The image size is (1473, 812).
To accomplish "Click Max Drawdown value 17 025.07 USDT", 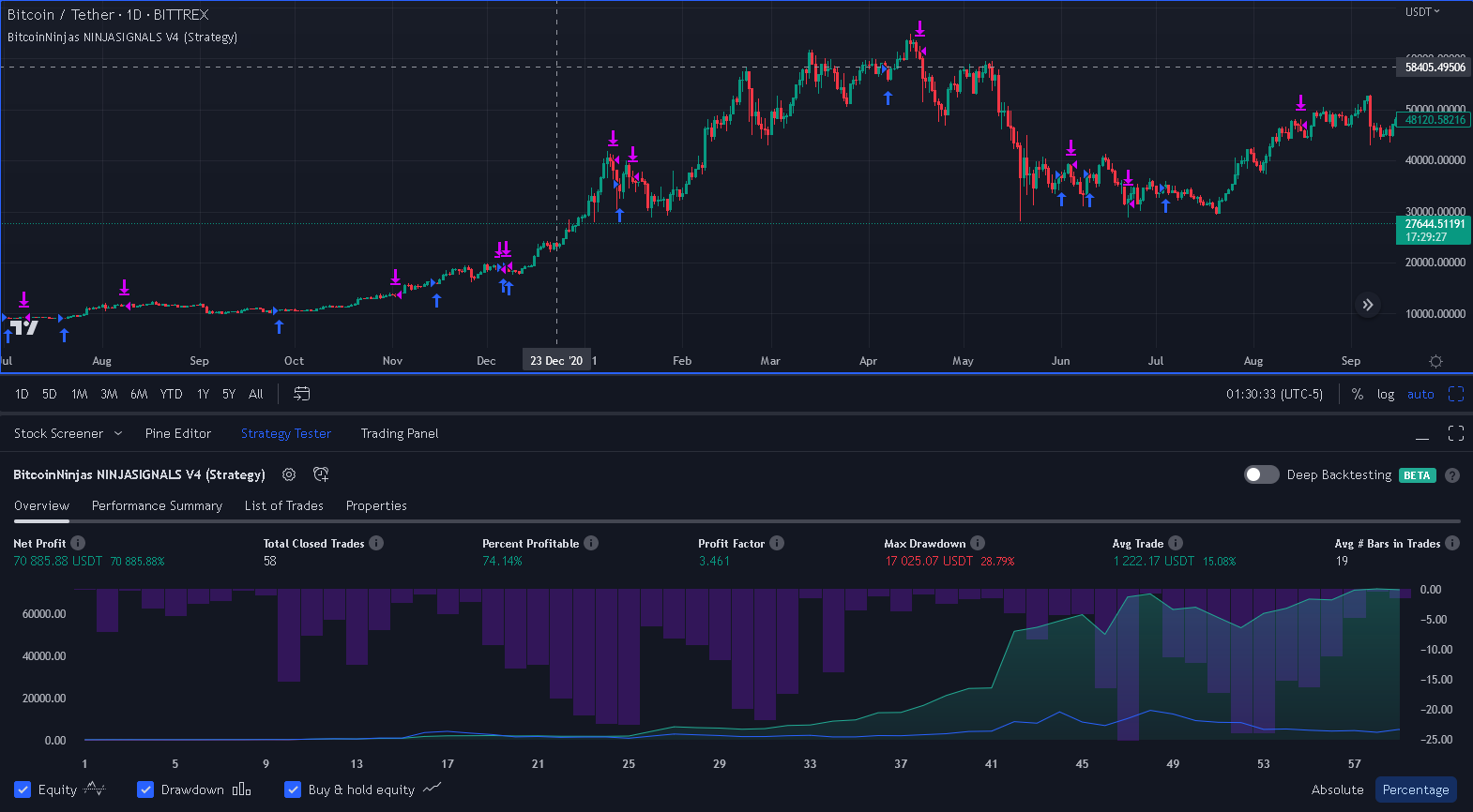I will point(929,561).
